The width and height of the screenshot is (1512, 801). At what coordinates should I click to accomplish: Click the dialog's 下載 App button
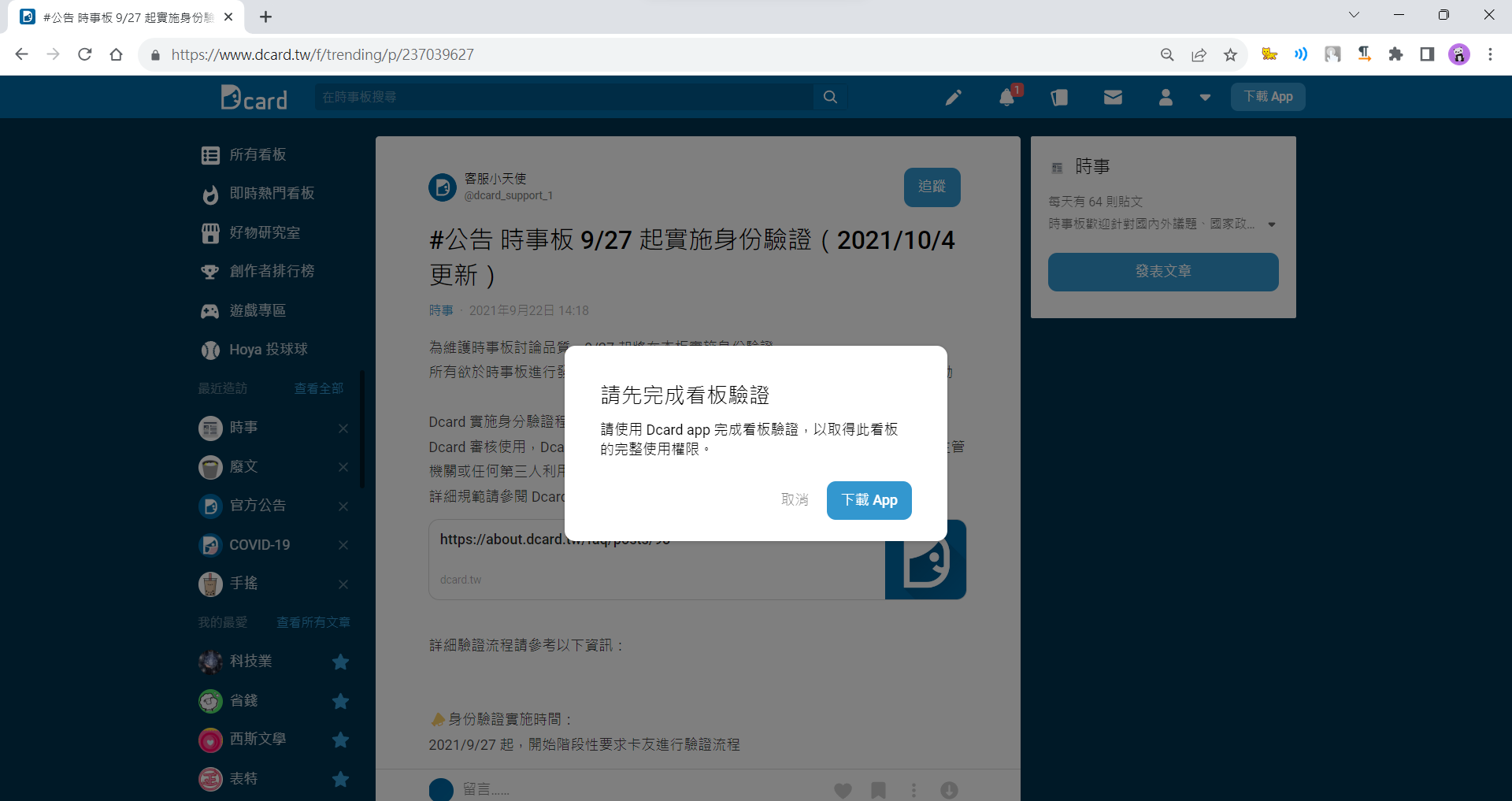click(x=869, y=500)
